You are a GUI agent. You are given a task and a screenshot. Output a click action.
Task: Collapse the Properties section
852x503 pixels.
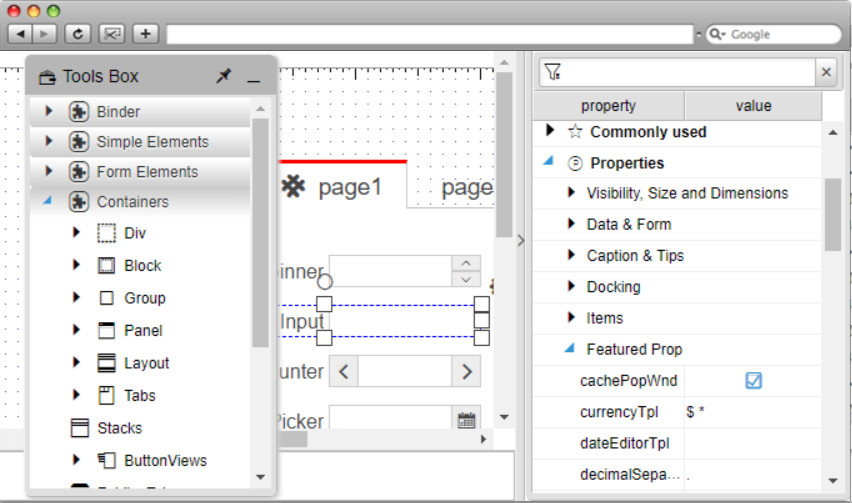point(549,161)
